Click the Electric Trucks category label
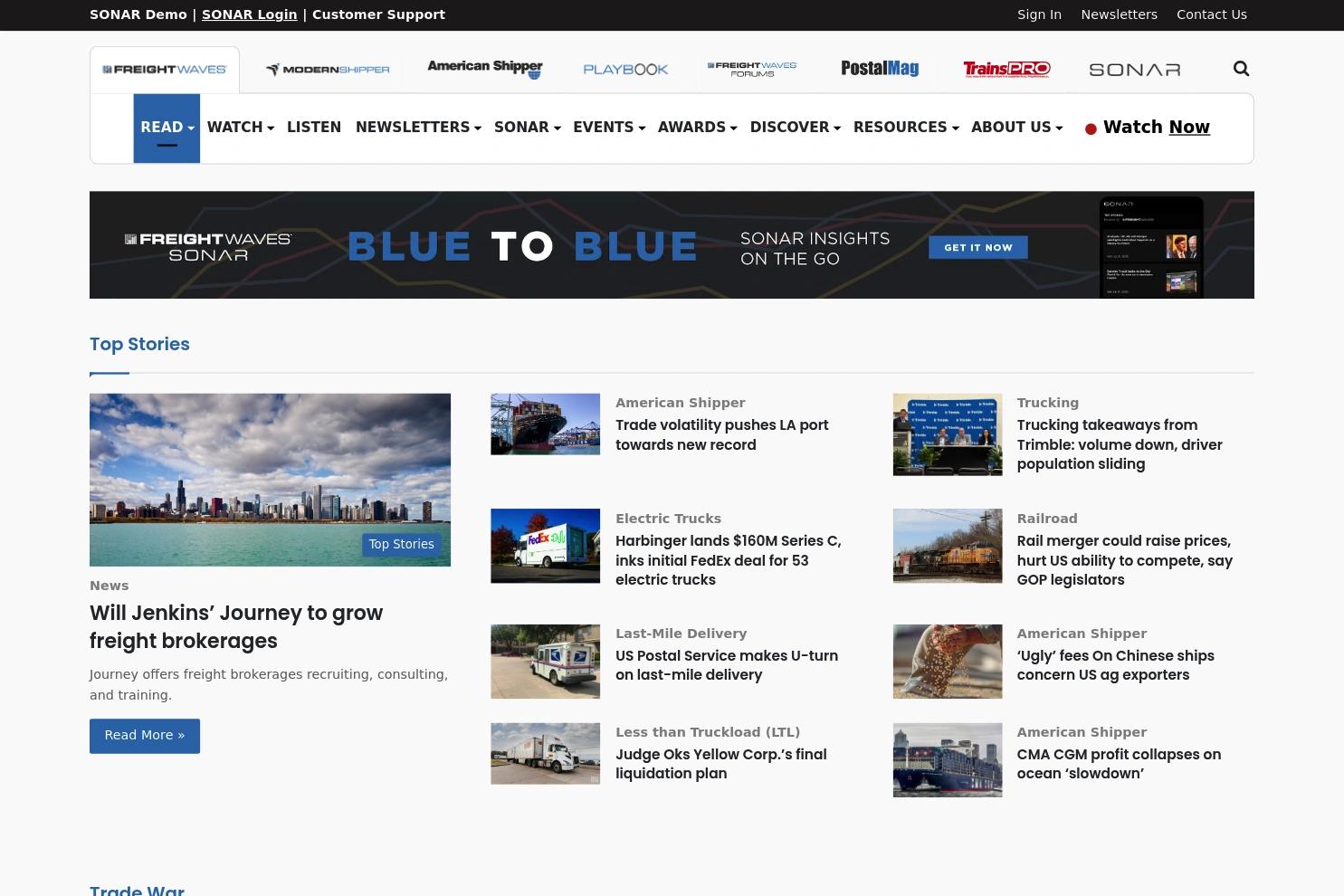The height and width of the screenshot is (896, 1344). (669, 519)
